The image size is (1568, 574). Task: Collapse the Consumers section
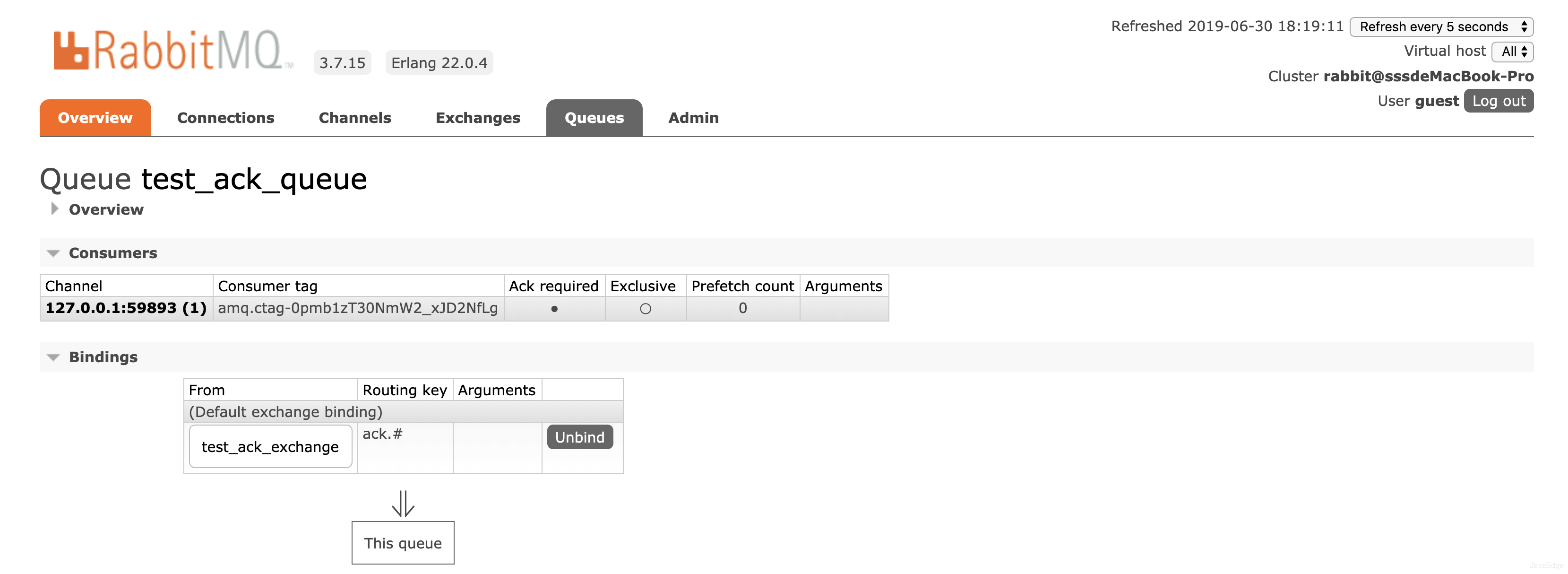click(x=53, y=253)
